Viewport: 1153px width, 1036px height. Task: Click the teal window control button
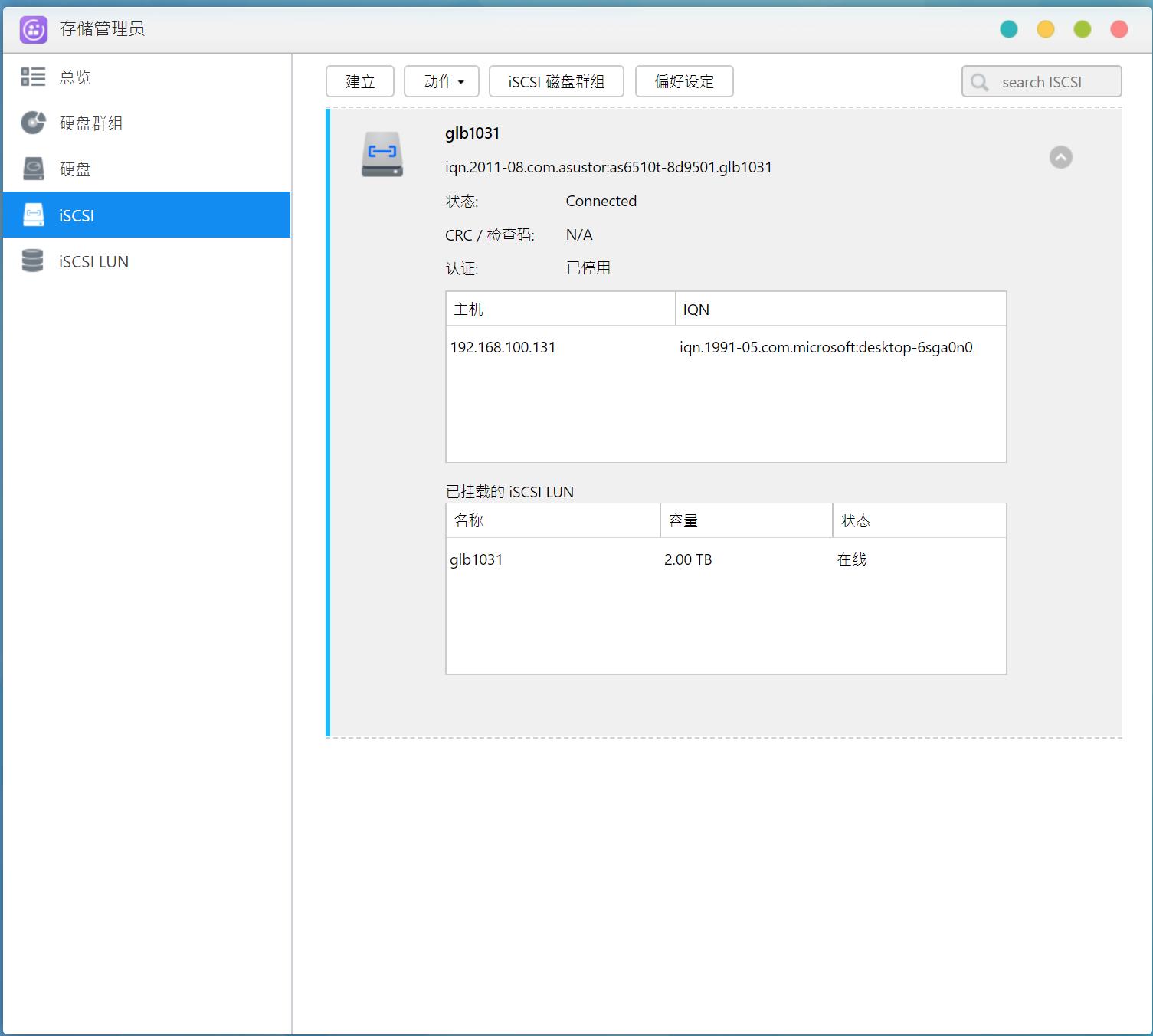[1009, 29]
